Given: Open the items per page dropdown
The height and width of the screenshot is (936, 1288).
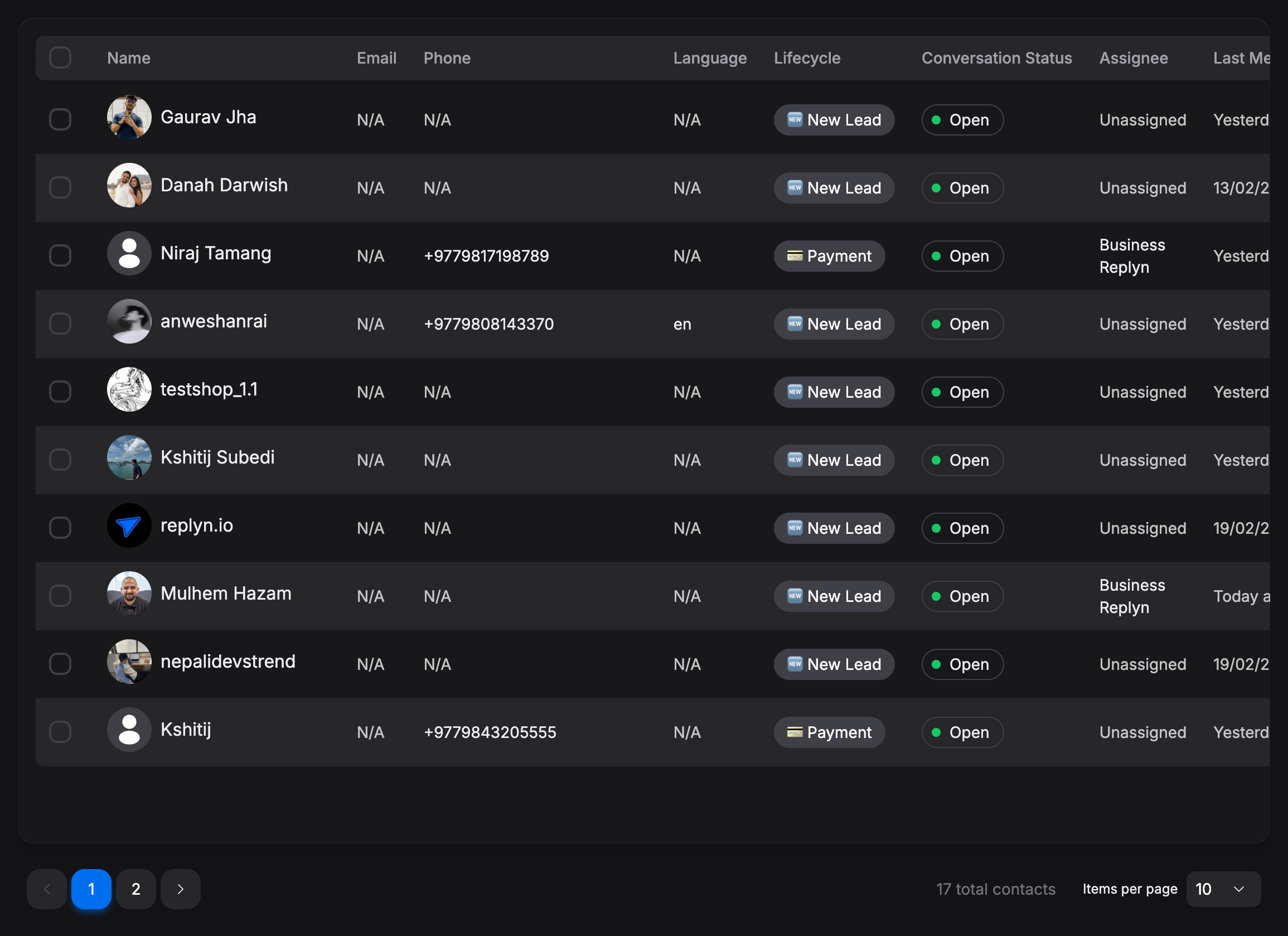Looking at the screenshot, I should tap(1223, 889).
